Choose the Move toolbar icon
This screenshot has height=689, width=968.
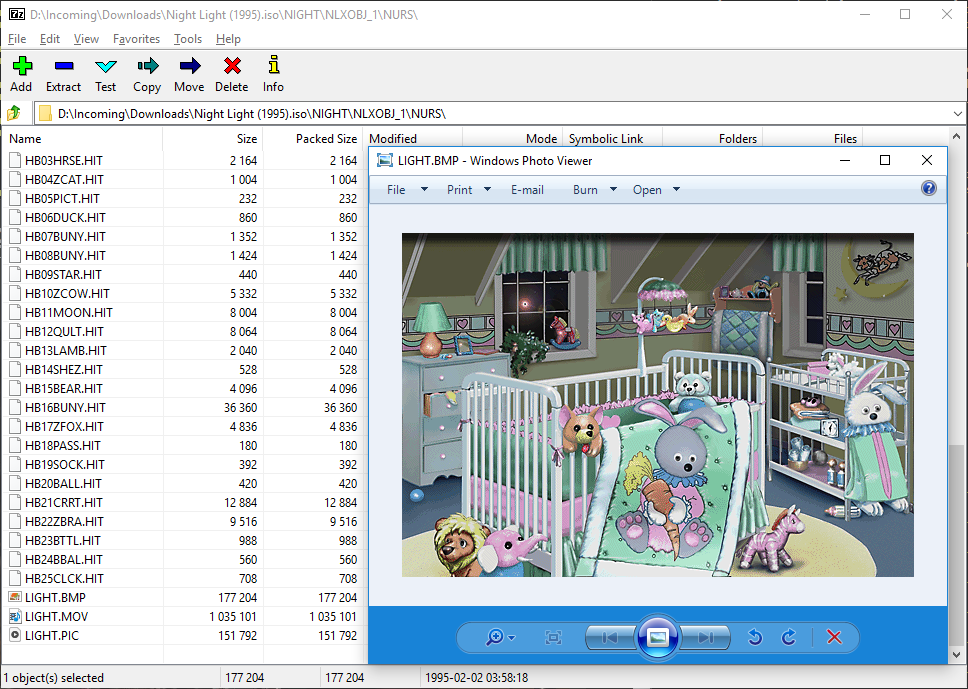click(x=190, y=65)
